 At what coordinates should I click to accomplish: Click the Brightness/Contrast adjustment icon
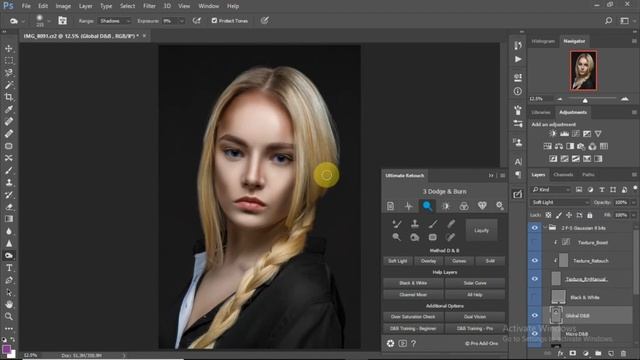click(553, 134)
